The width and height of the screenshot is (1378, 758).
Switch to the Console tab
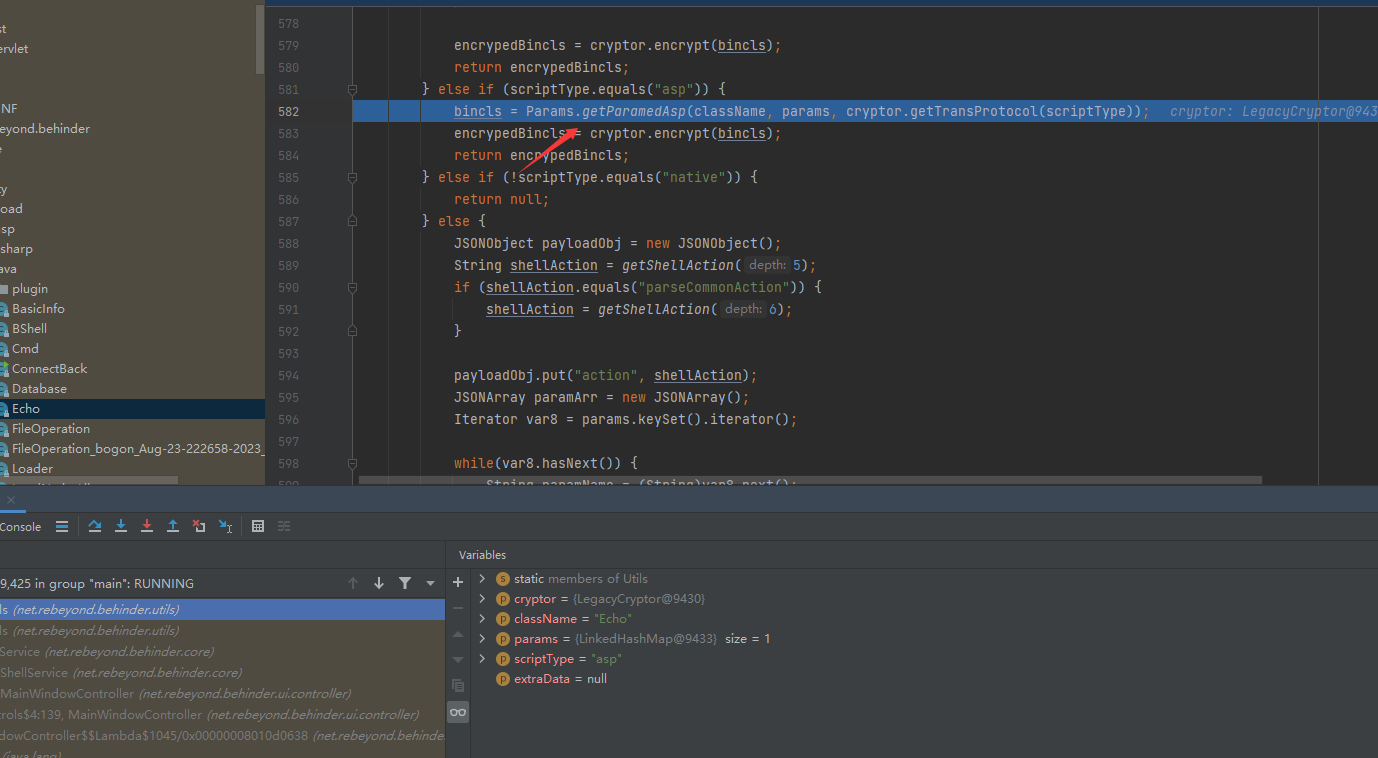click(x=20, y=527)
